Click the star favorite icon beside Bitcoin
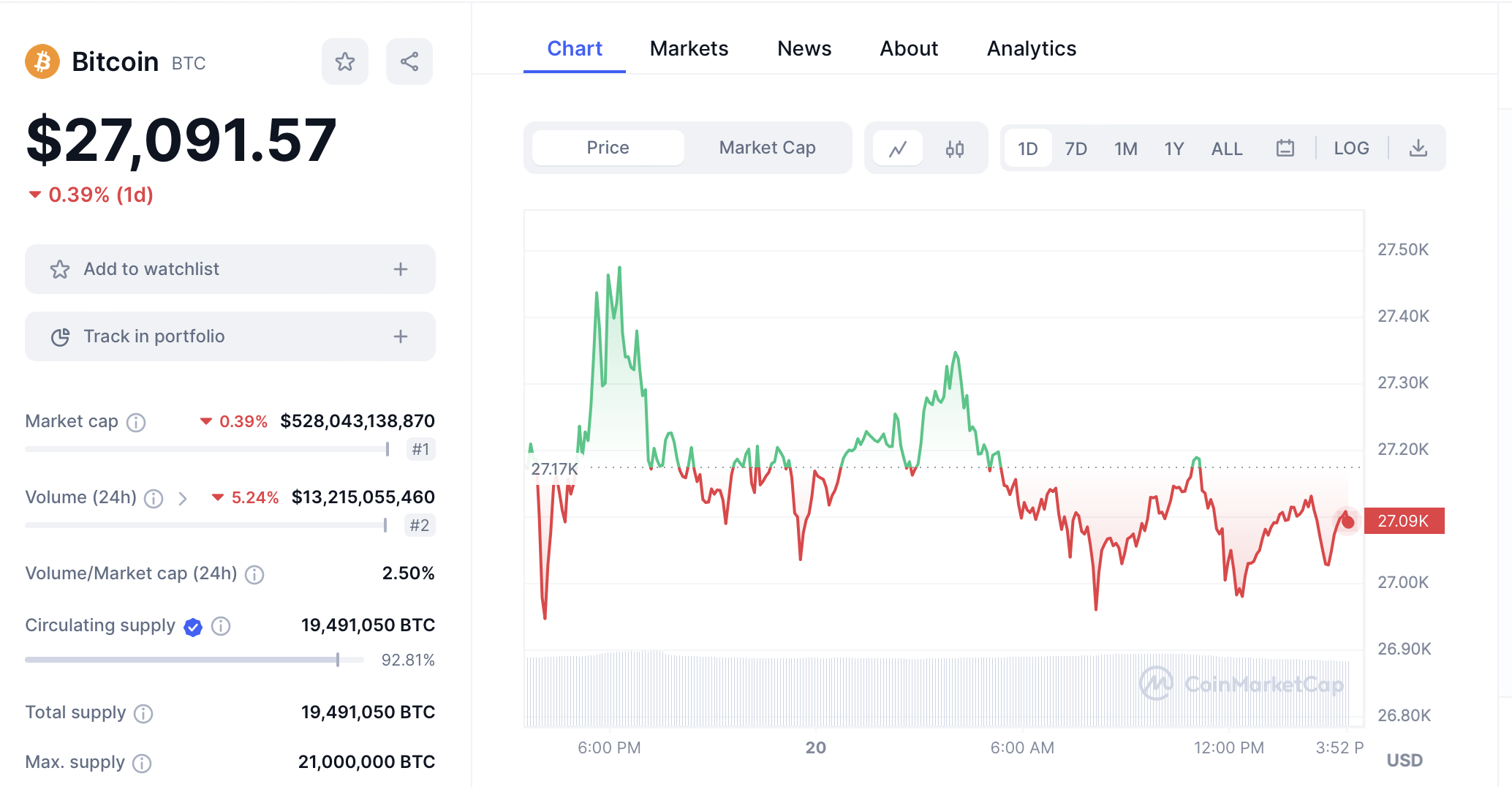Image resolution: width=1512 pixels, height=787 pixels. pyautogui.click(x=345, y=61)
